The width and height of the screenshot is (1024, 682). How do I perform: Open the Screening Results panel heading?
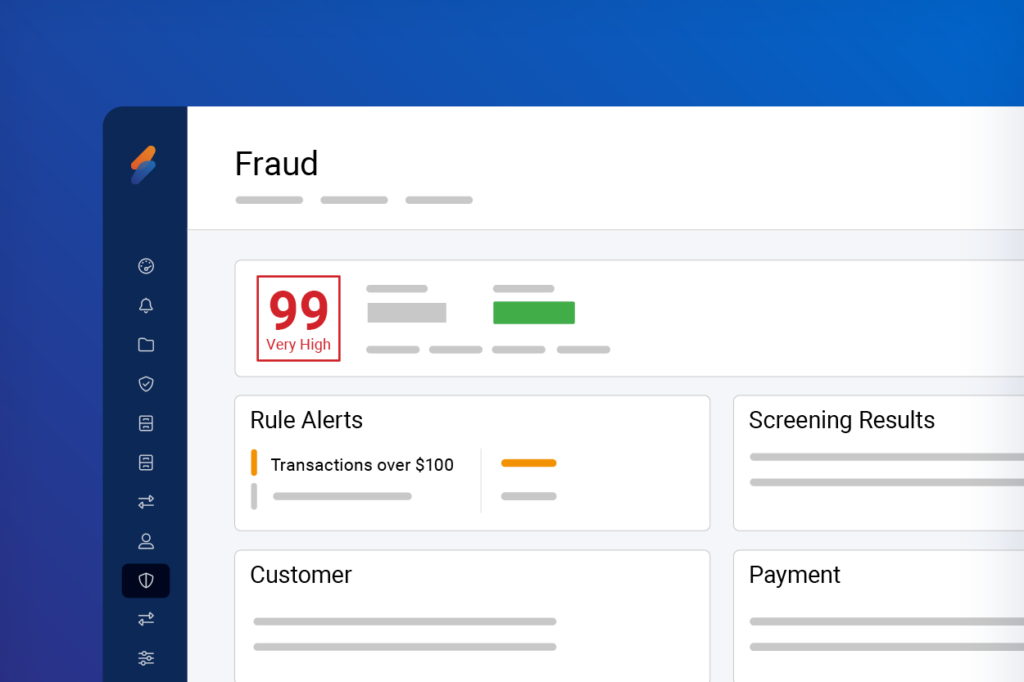pos(841,420)
